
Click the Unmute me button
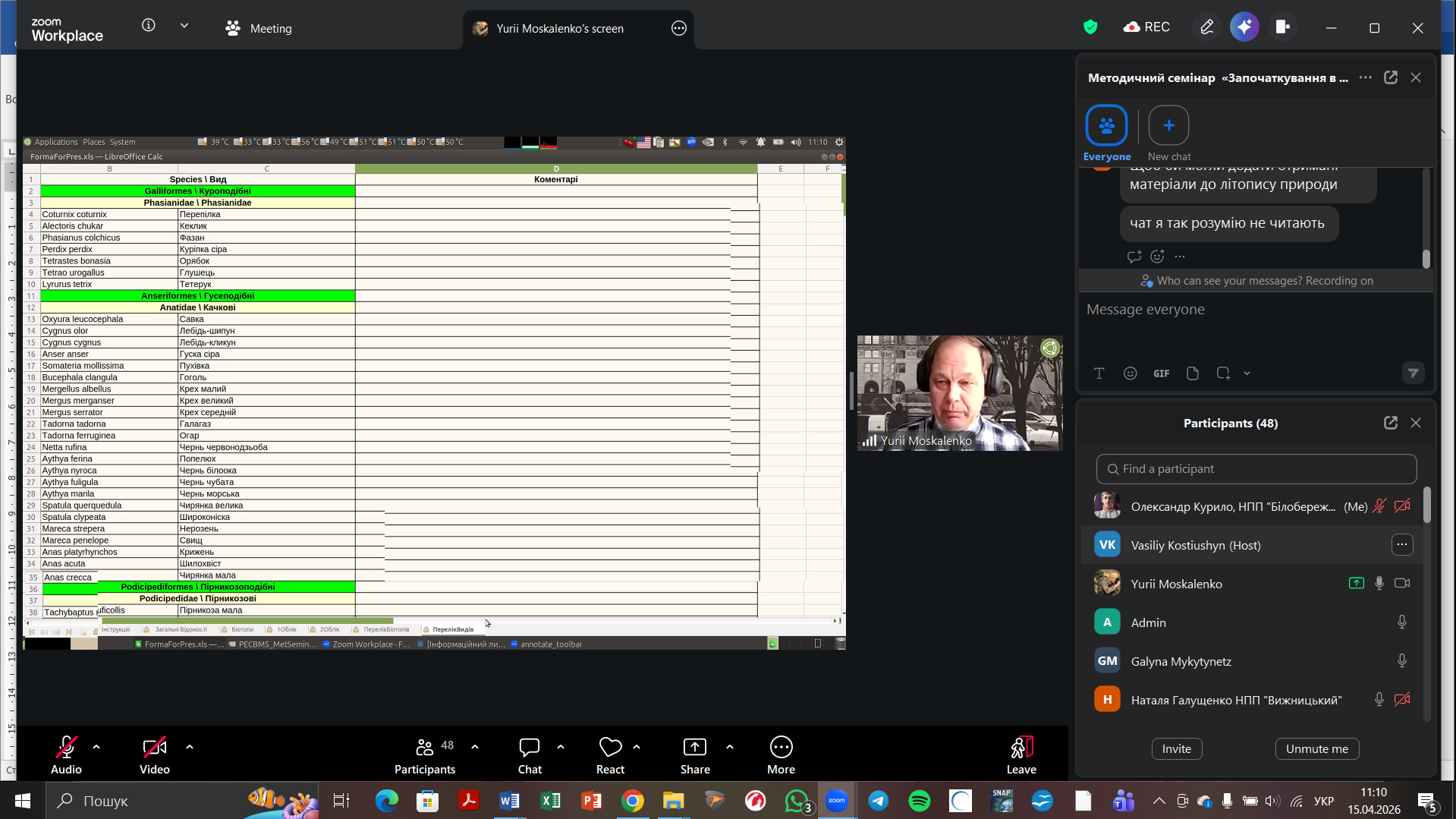pyautogui.click(x=1316, y=748)
